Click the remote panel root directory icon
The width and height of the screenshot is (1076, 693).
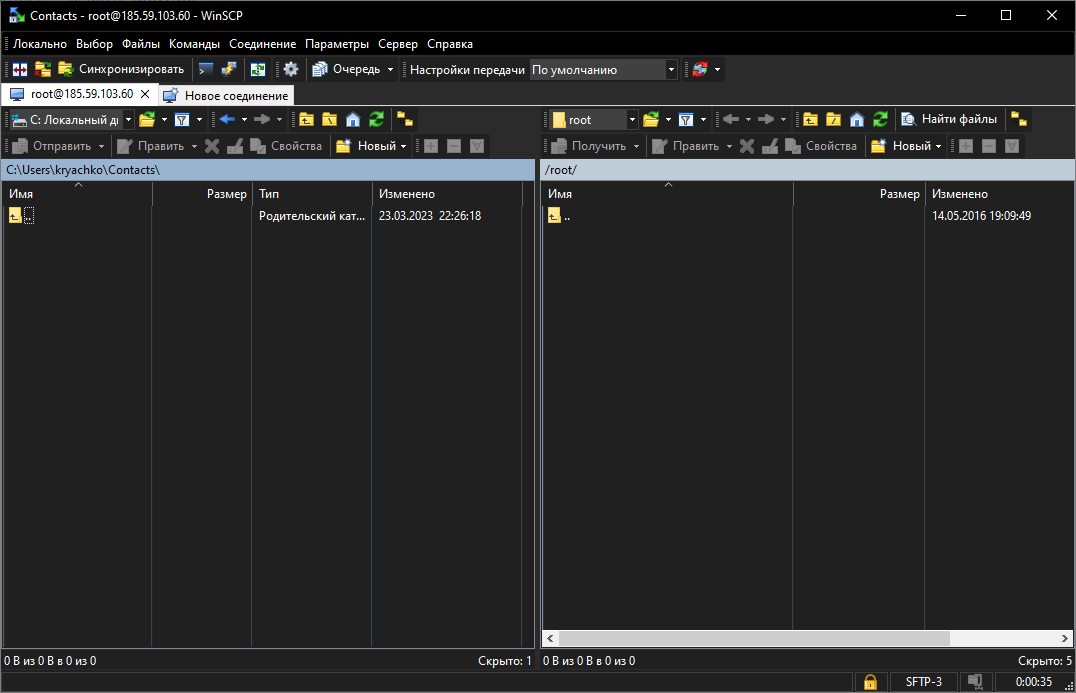tap(834, 120)
